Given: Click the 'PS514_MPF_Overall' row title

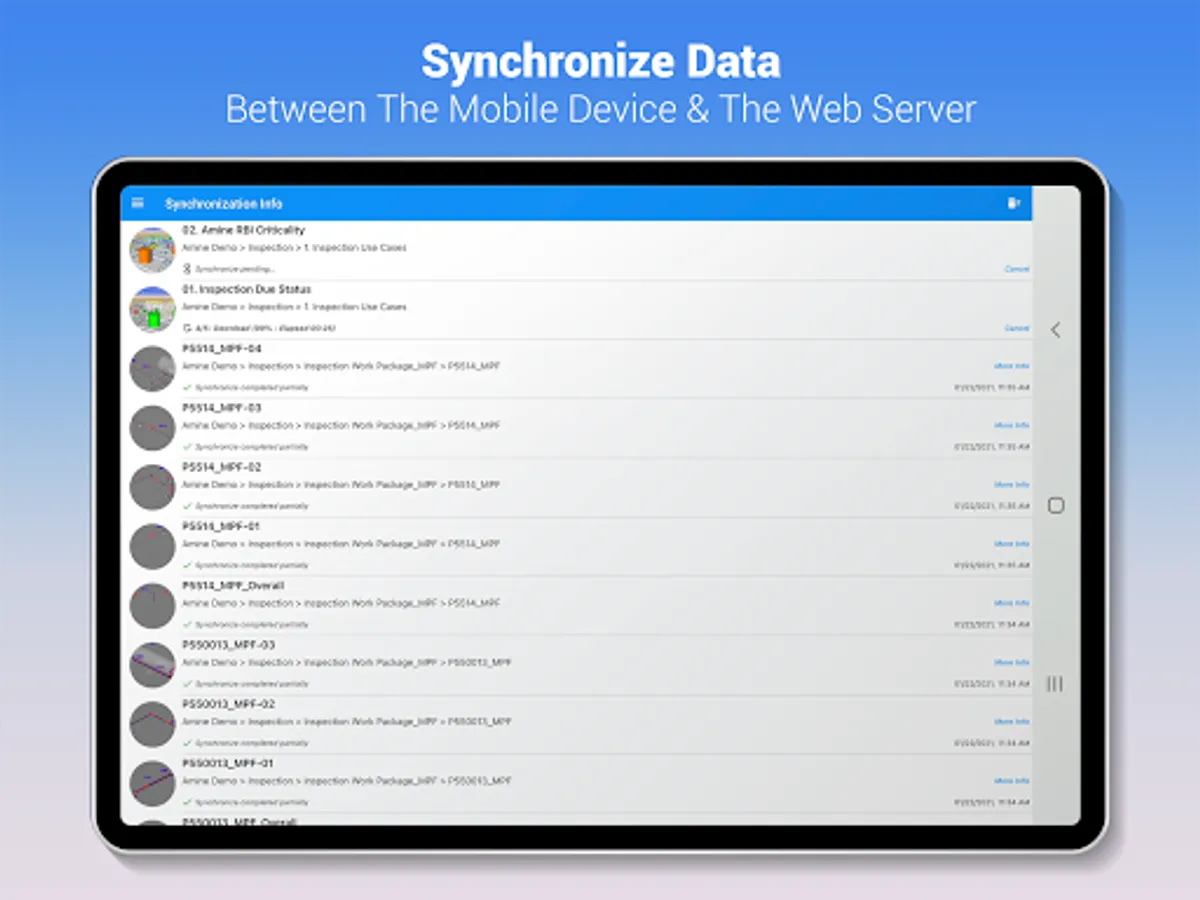Looking at the screenshot, I should coord(232,585).
